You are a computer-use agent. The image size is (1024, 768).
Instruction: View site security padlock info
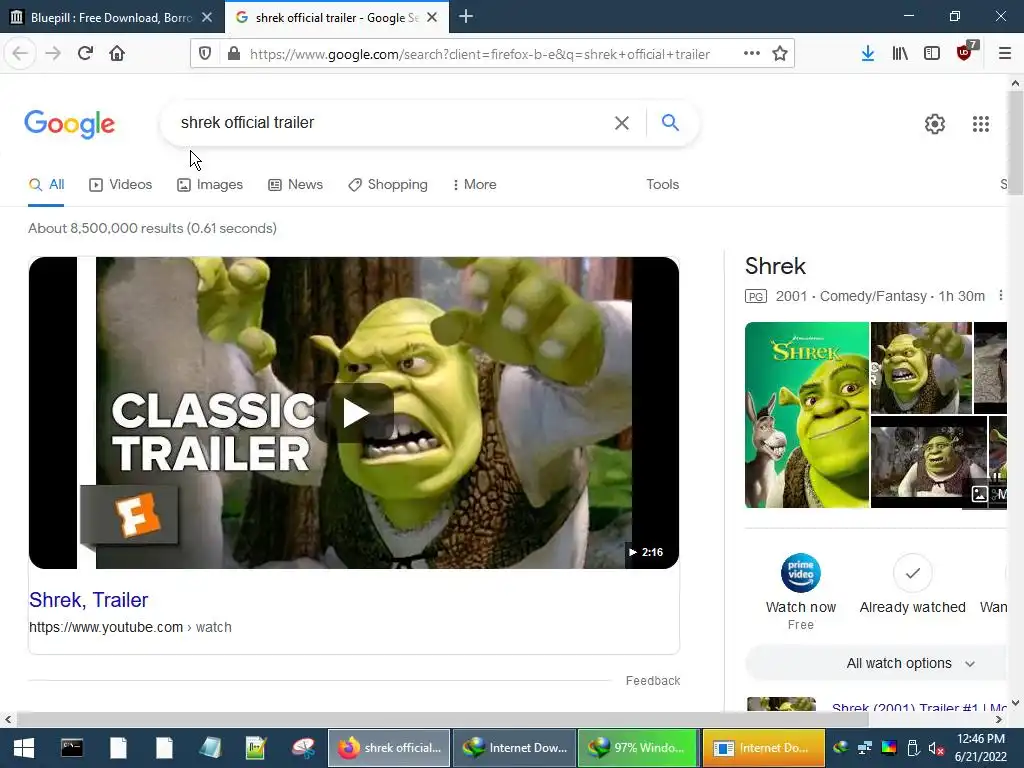tap(234, 54)
